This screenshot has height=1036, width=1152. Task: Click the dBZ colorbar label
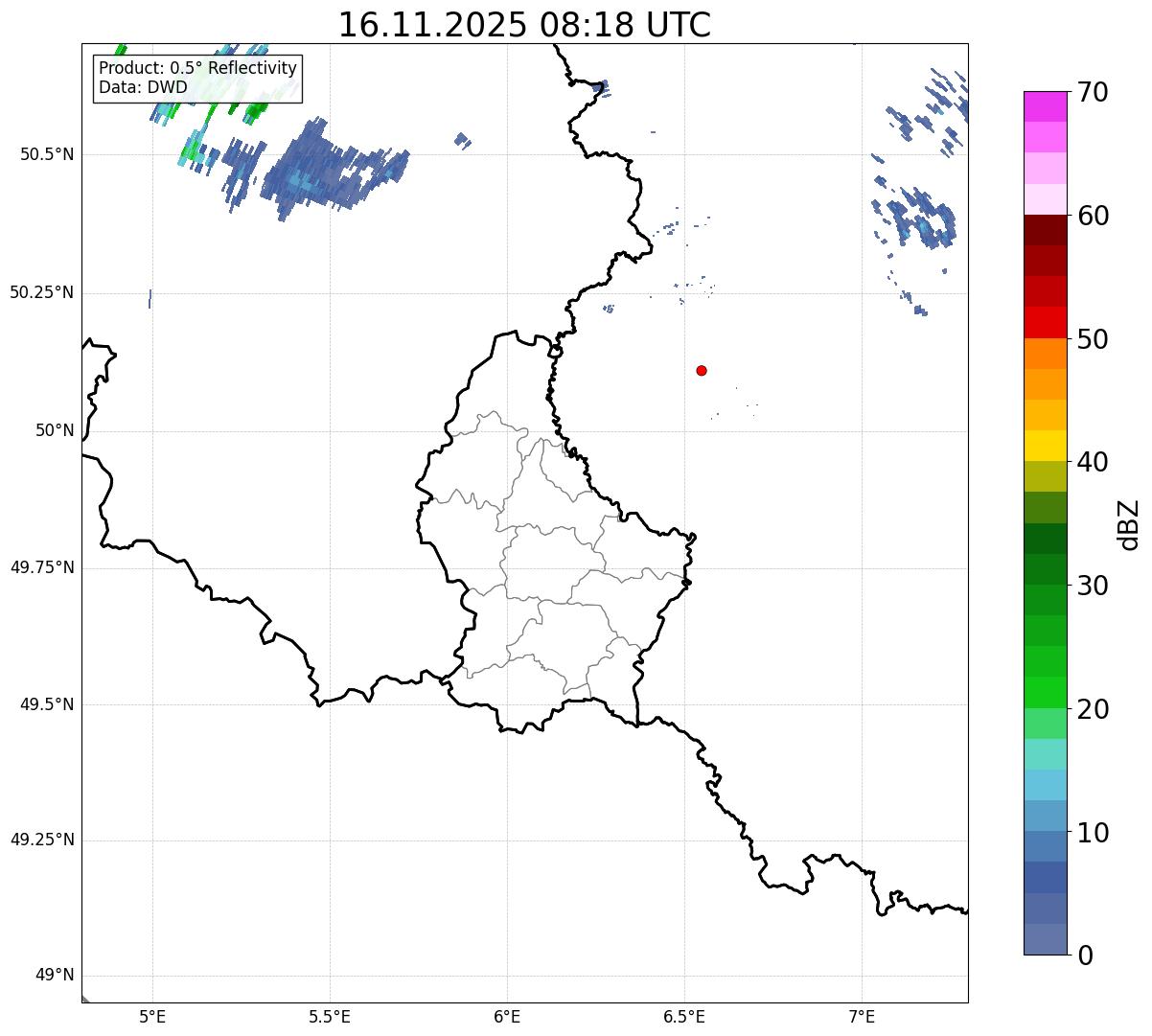tap(1129, 523)
